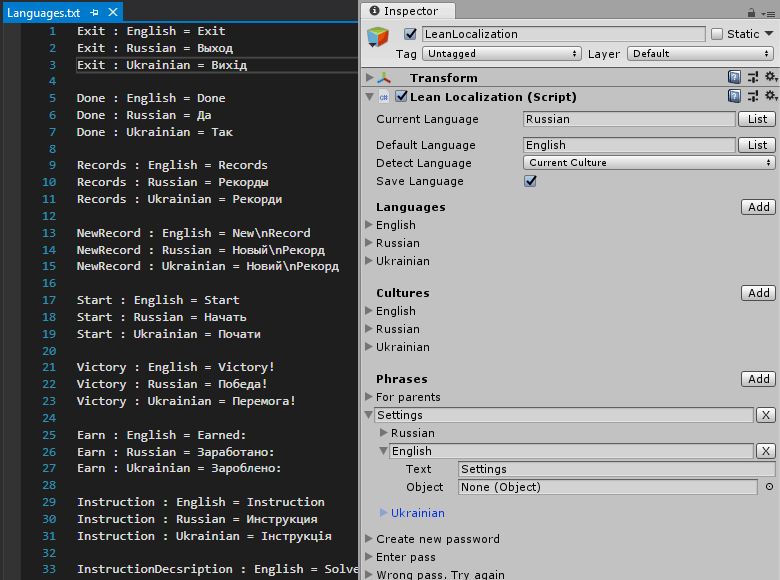The height and width of the screenshot is (580, 780).
Task: Click Add button next to Cultures
Action: pyautogui.click(x=758, y=293)
